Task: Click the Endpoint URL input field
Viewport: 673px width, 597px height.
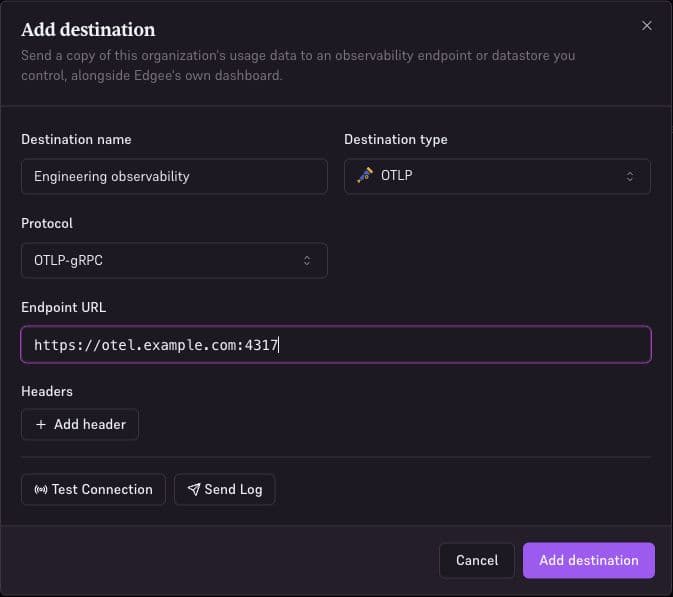Action: click(336, 345)
